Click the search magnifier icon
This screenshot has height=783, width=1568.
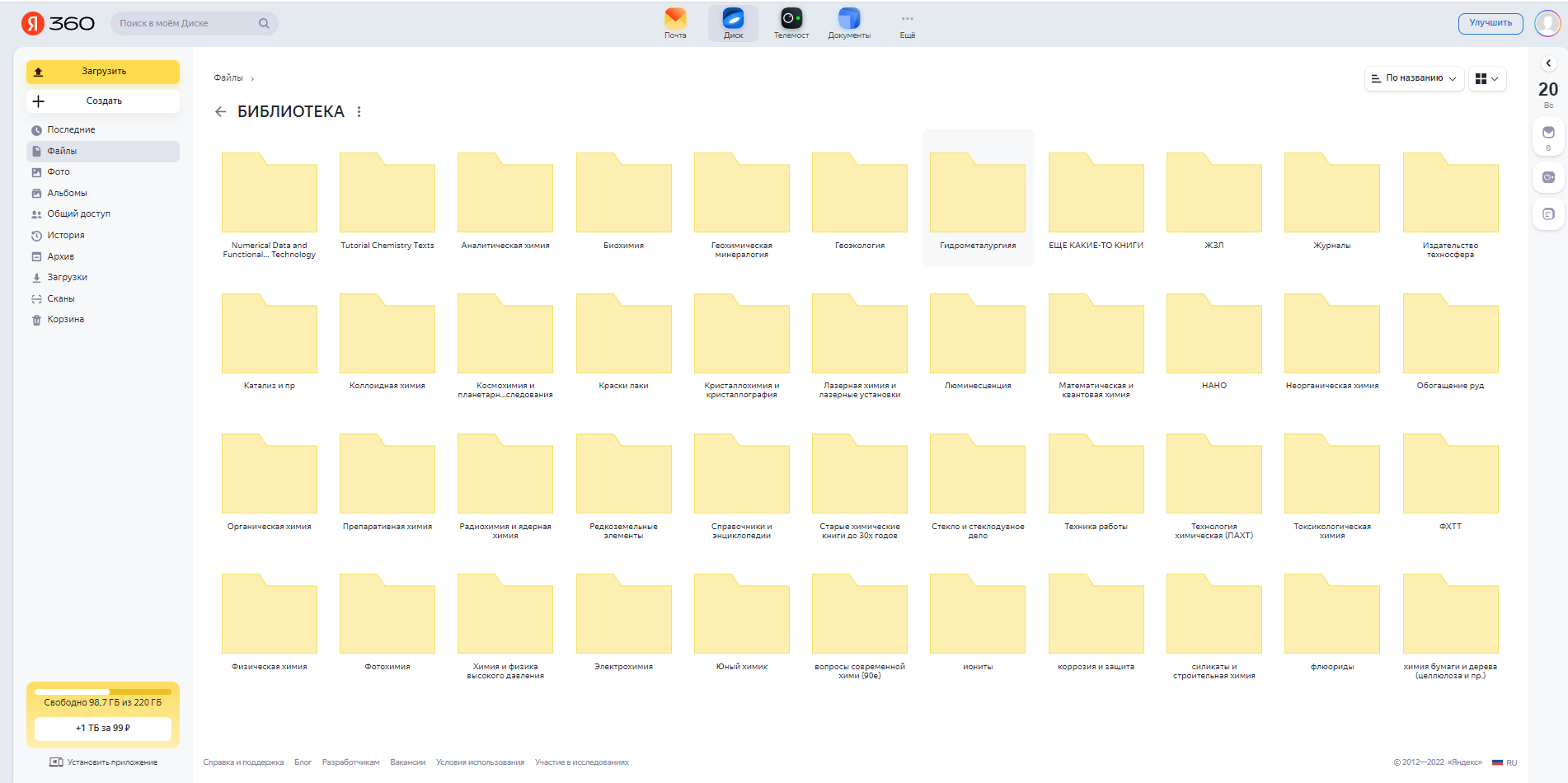tap(264, 23)
